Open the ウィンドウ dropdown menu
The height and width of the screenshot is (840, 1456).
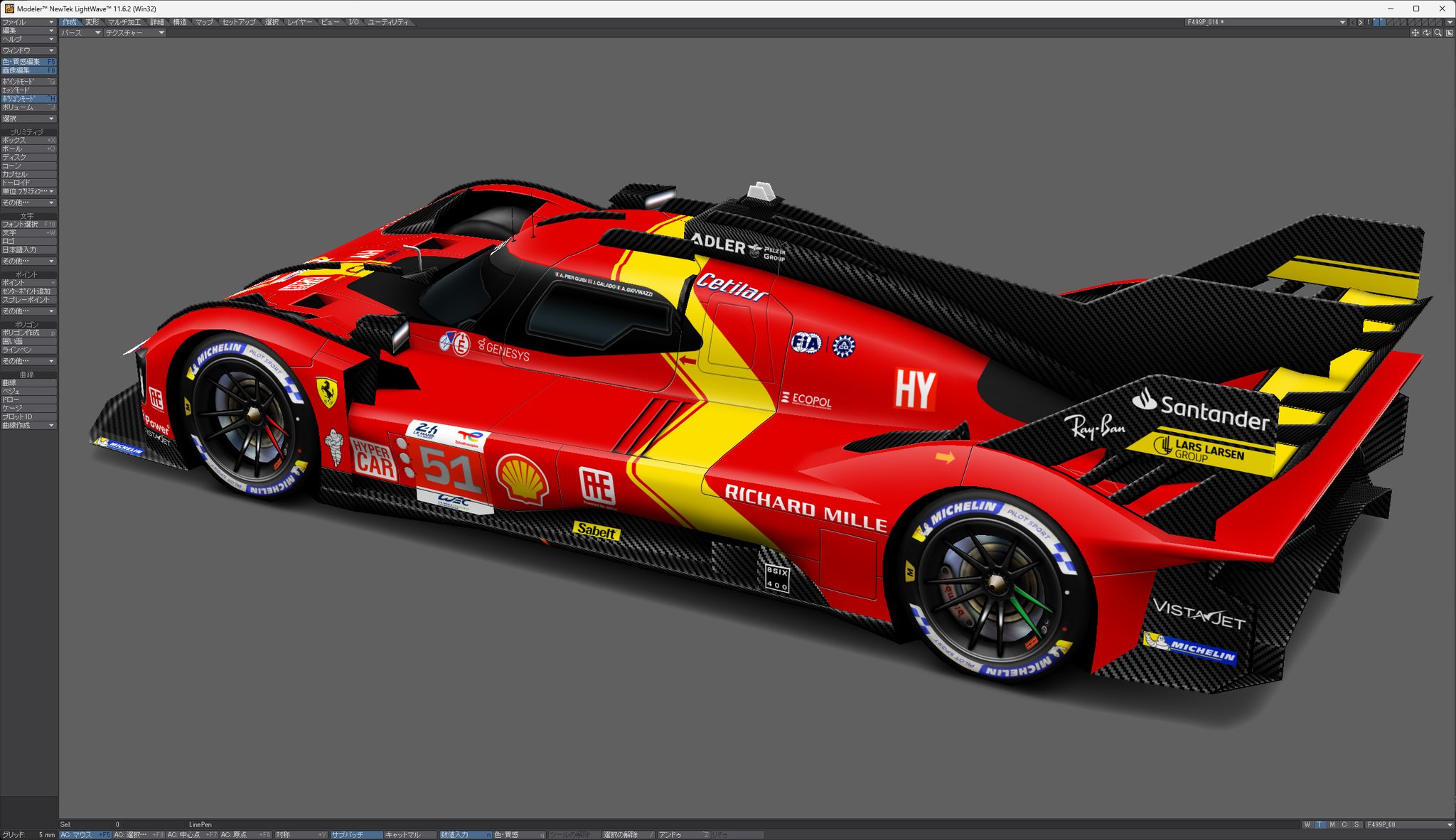pos(28,50)
